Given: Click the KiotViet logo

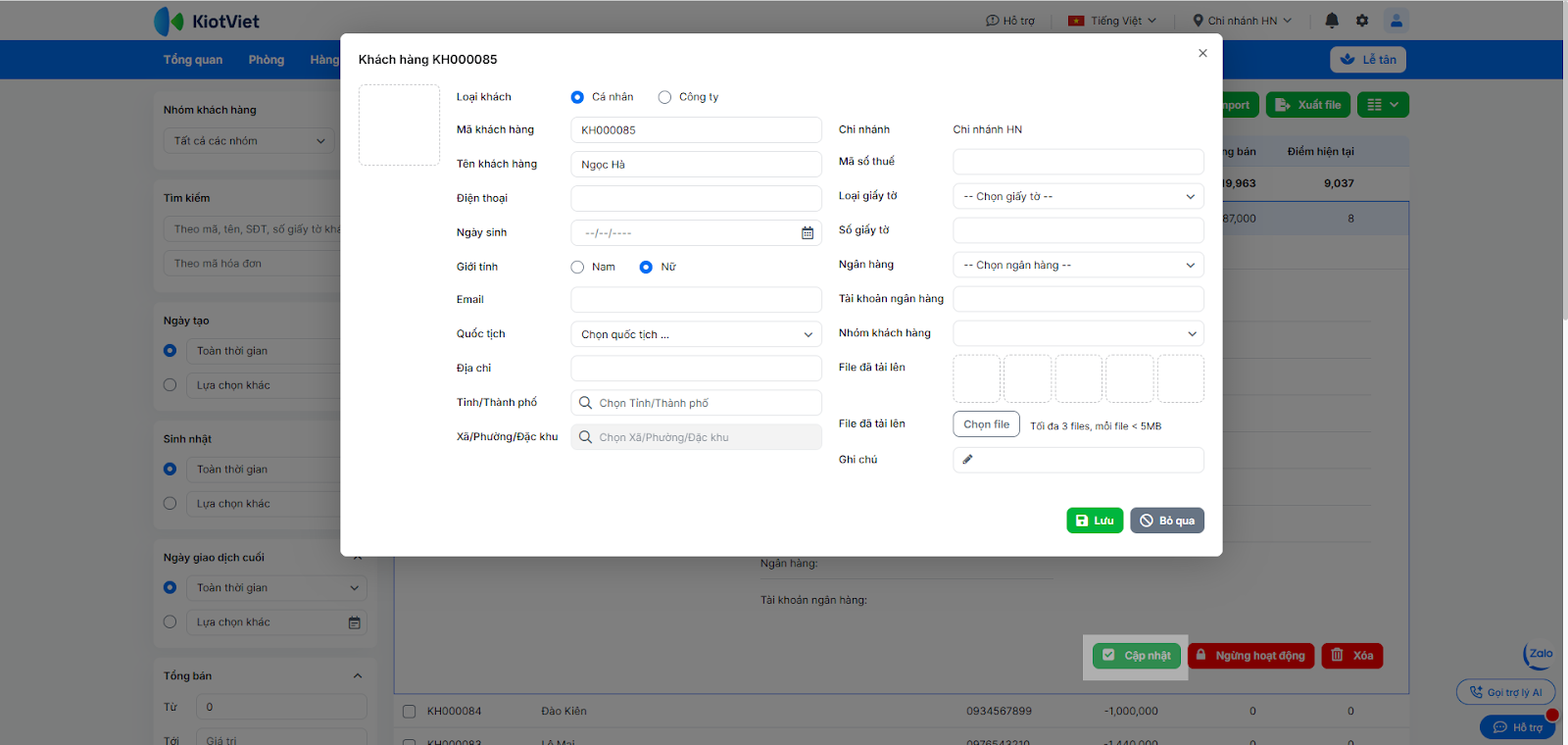Looking at the screenshot, I should [207, 21].
